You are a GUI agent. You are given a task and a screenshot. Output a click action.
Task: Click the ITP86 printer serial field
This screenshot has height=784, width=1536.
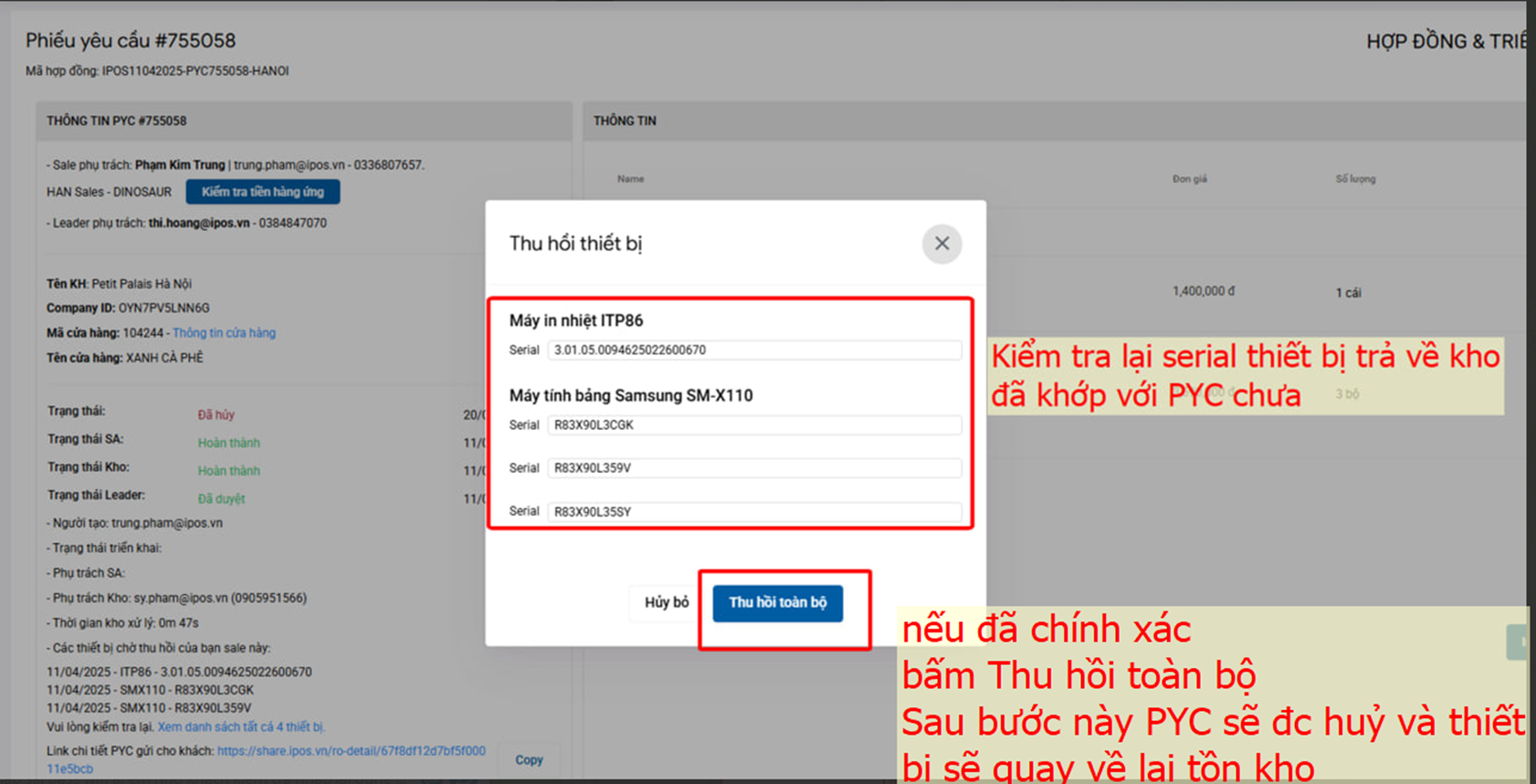pos(754,350)
